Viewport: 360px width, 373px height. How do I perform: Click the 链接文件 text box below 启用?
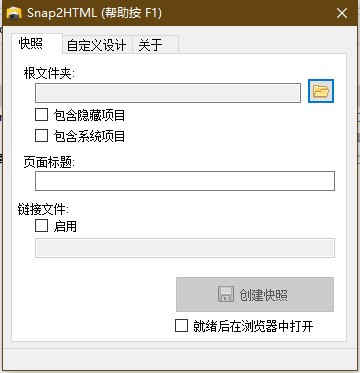pyautogui.click(x=185, y=248)
